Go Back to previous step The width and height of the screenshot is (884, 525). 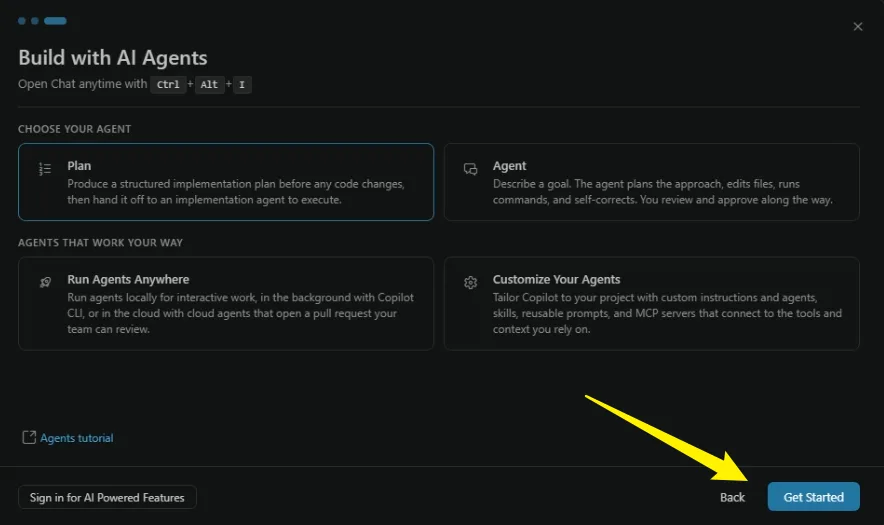(732, 497)
